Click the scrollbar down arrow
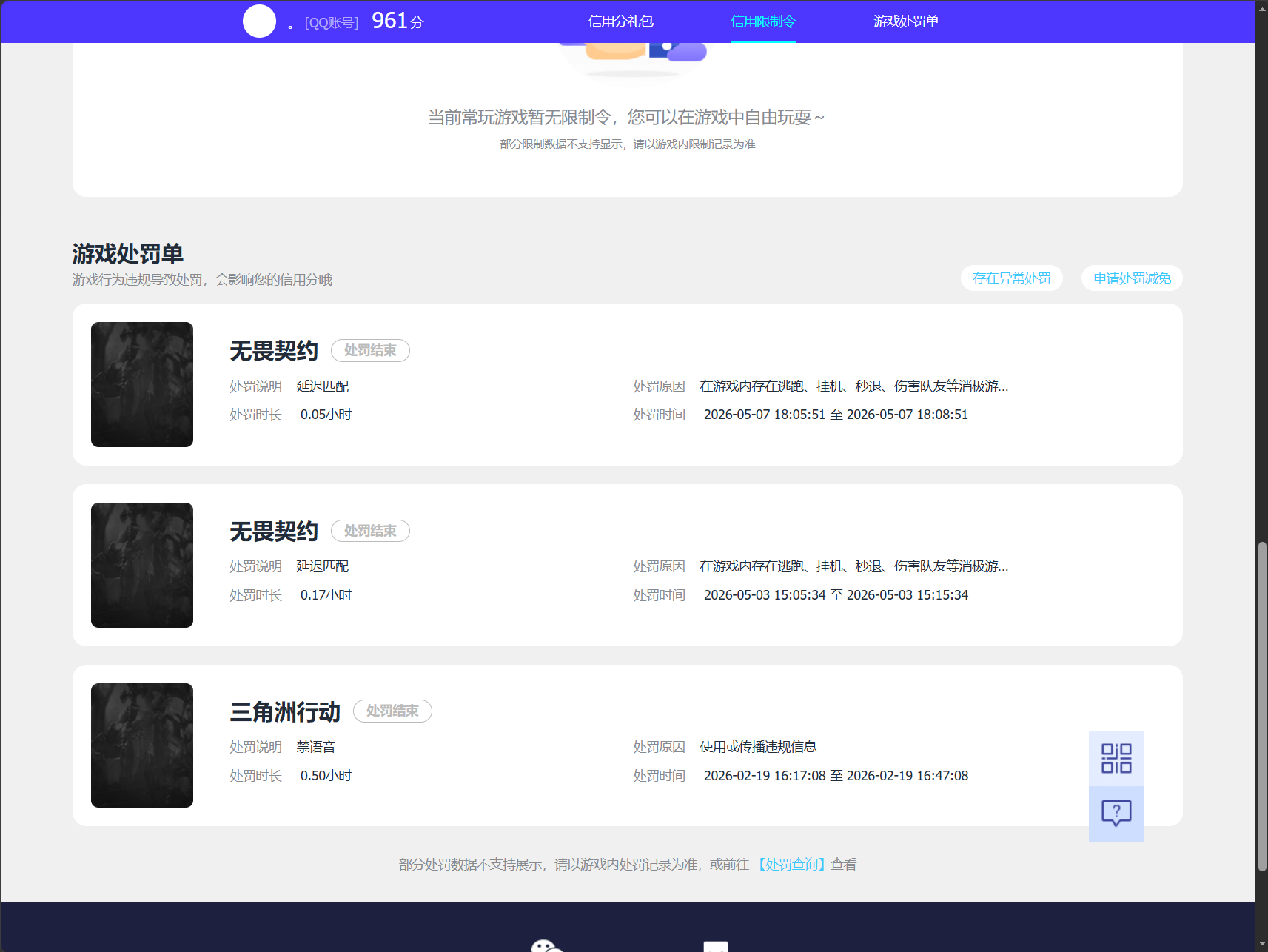This screenshot has height=952, width=1268. [x=1262, y=945]
